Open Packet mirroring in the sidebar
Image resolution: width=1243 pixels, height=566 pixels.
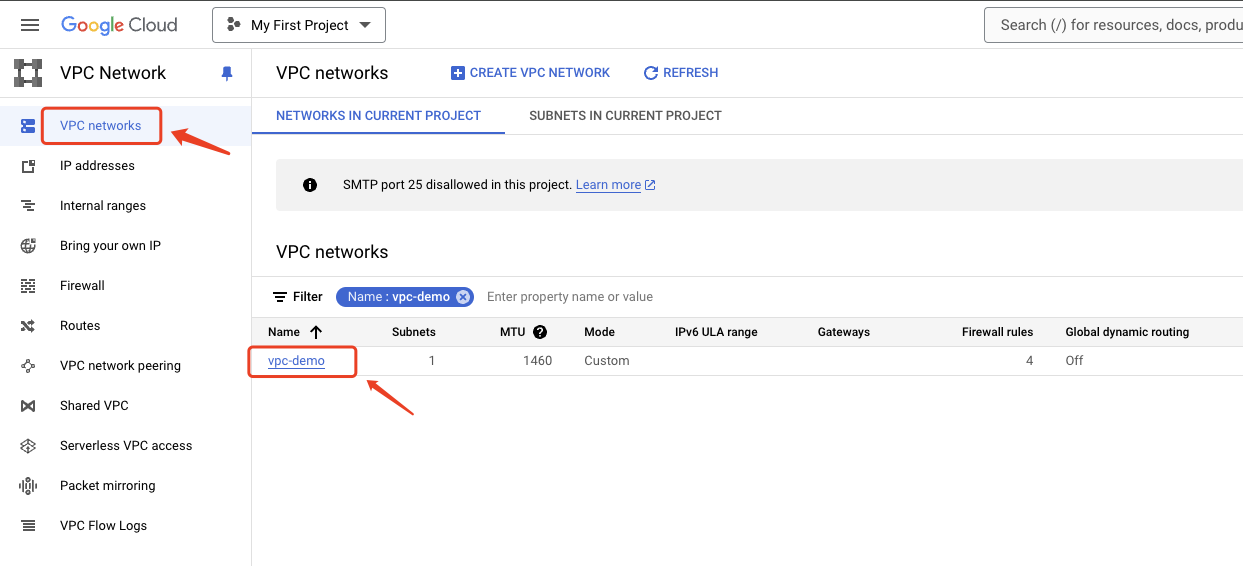pyautogui.click(x=107, y=486)
